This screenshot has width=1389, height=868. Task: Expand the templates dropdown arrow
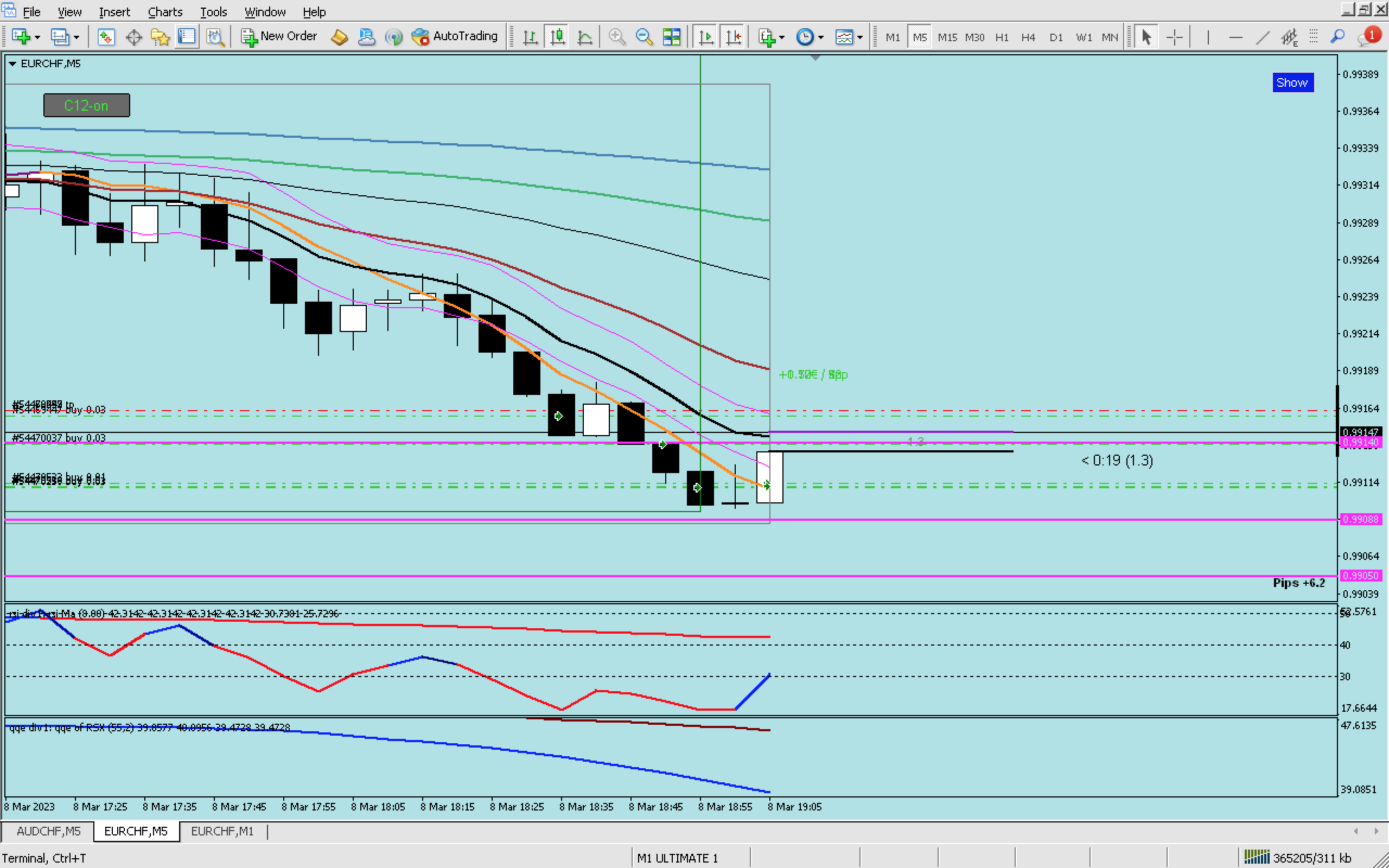click(x=860, y=37)
